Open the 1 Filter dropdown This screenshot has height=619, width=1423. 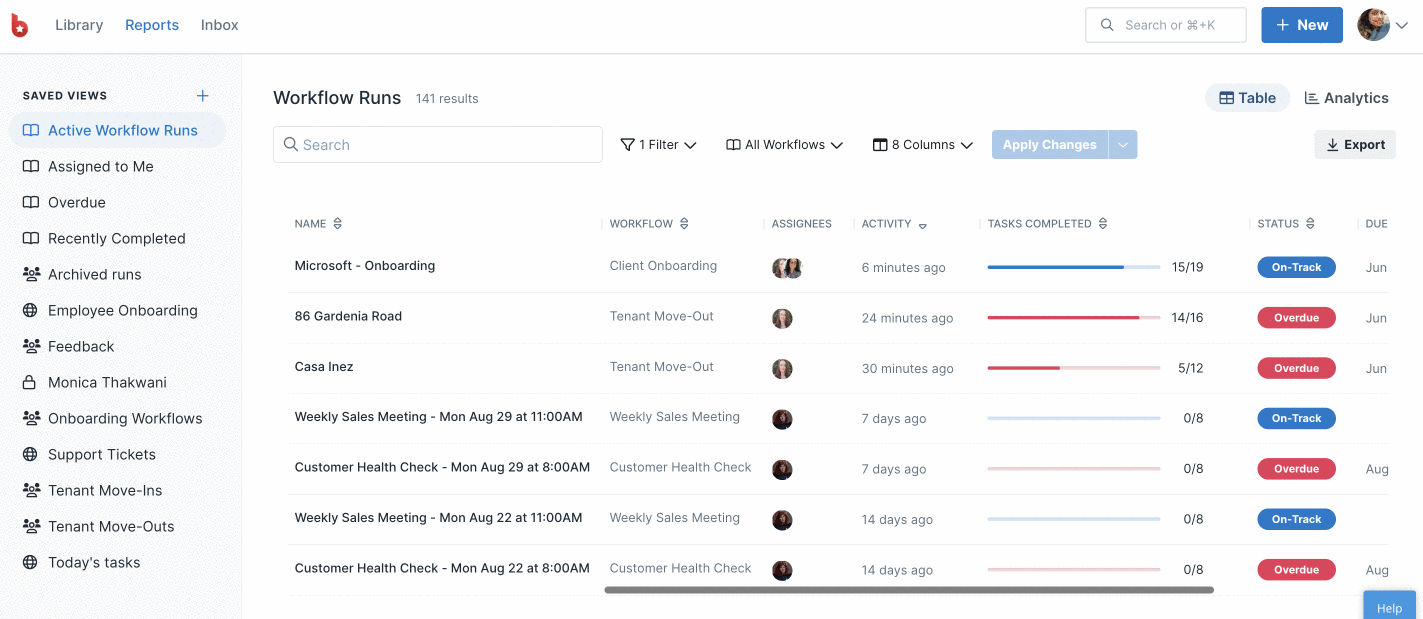(658, 145)
